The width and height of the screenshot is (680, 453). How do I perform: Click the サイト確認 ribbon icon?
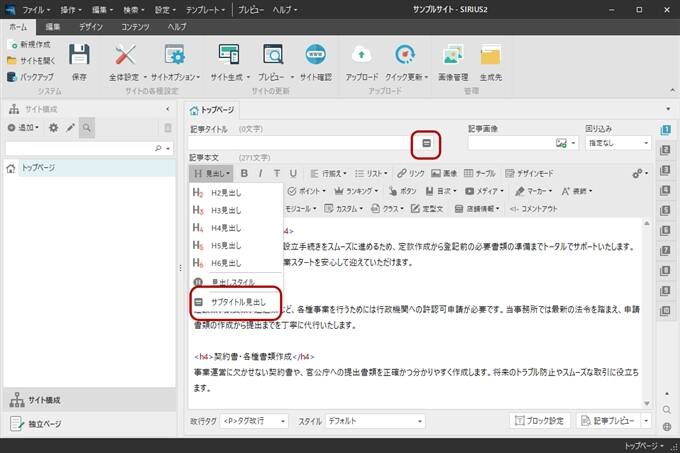pyautogui.click(x=316, y=56)
